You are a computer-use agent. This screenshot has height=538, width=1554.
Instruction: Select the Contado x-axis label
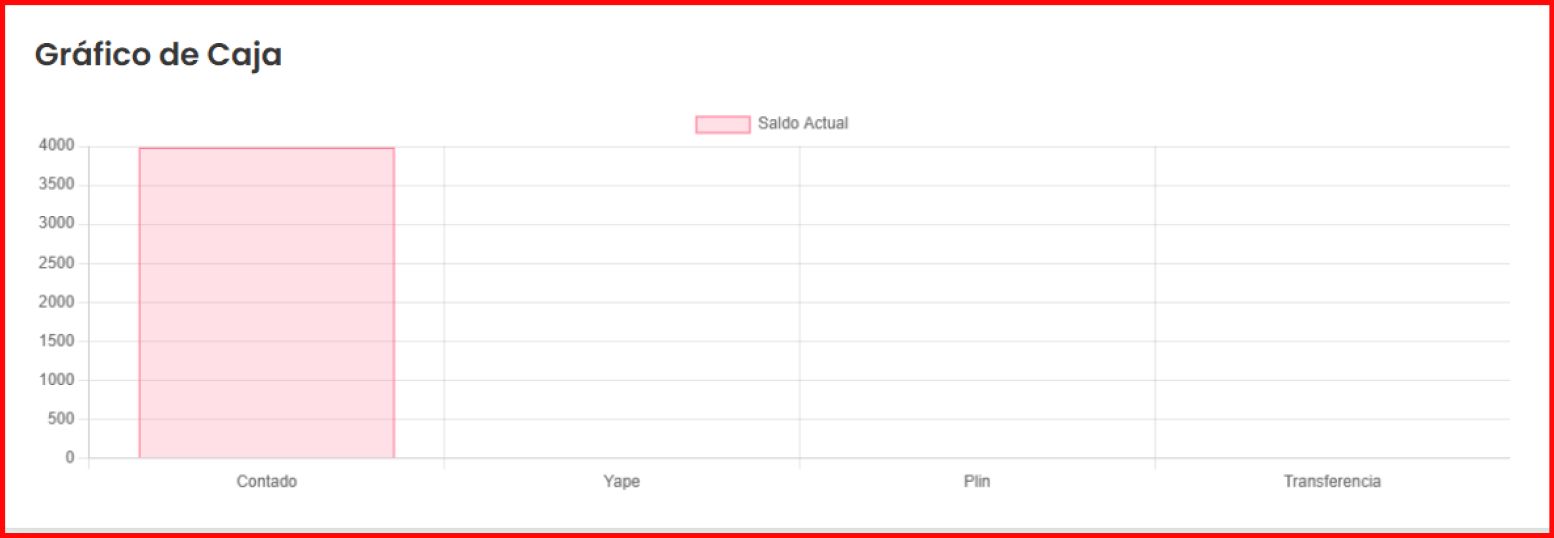pos(266,482)
